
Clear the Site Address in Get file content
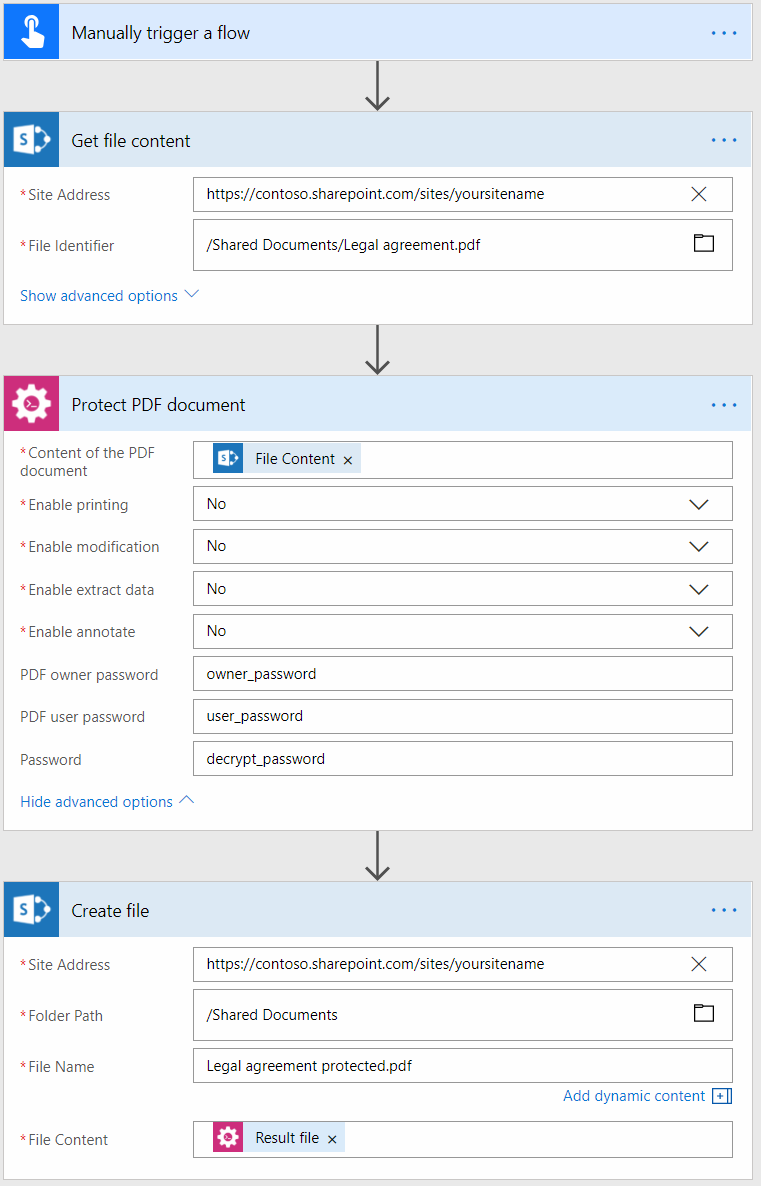tap(699, 194)
